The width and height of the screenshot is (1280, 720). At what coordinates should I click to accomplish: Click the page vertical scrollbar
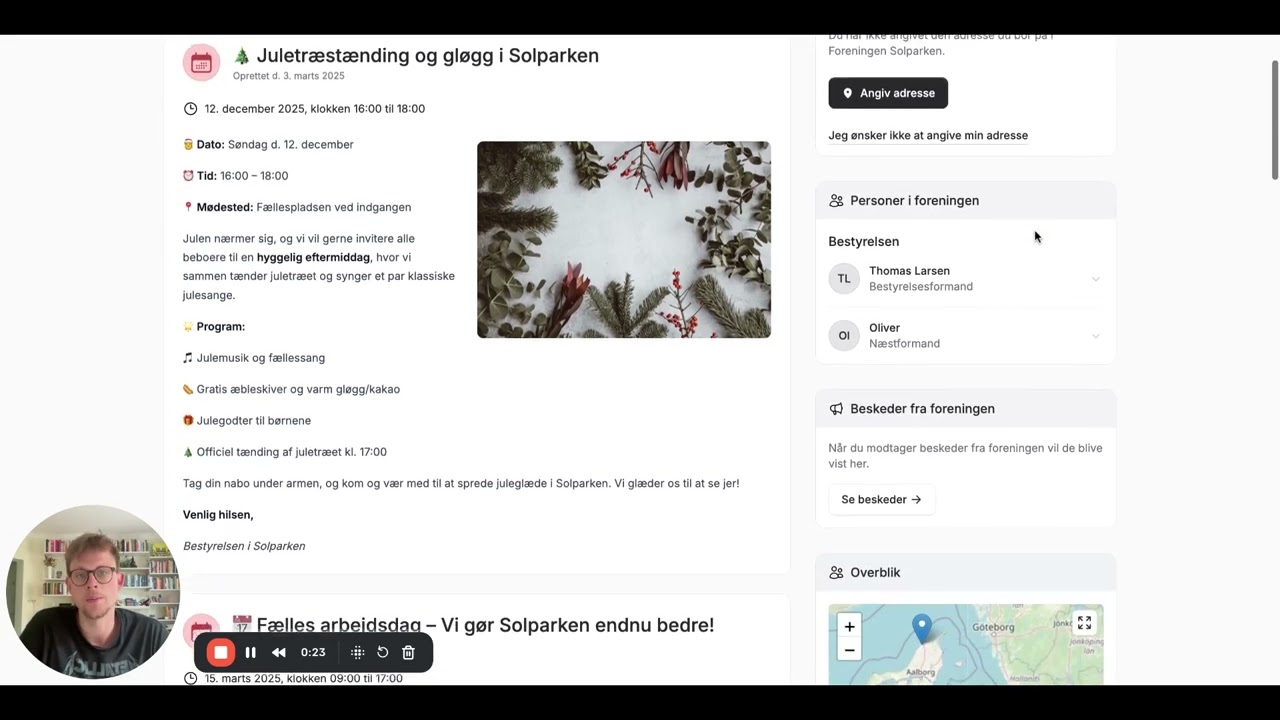click(x=1274, y=120)
